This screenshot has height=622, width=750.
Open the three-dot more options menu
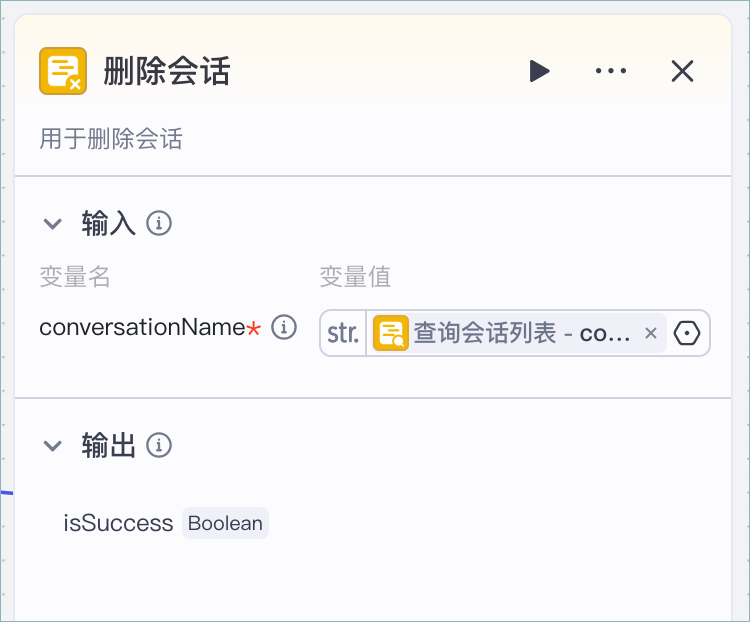tap(611, 71)
